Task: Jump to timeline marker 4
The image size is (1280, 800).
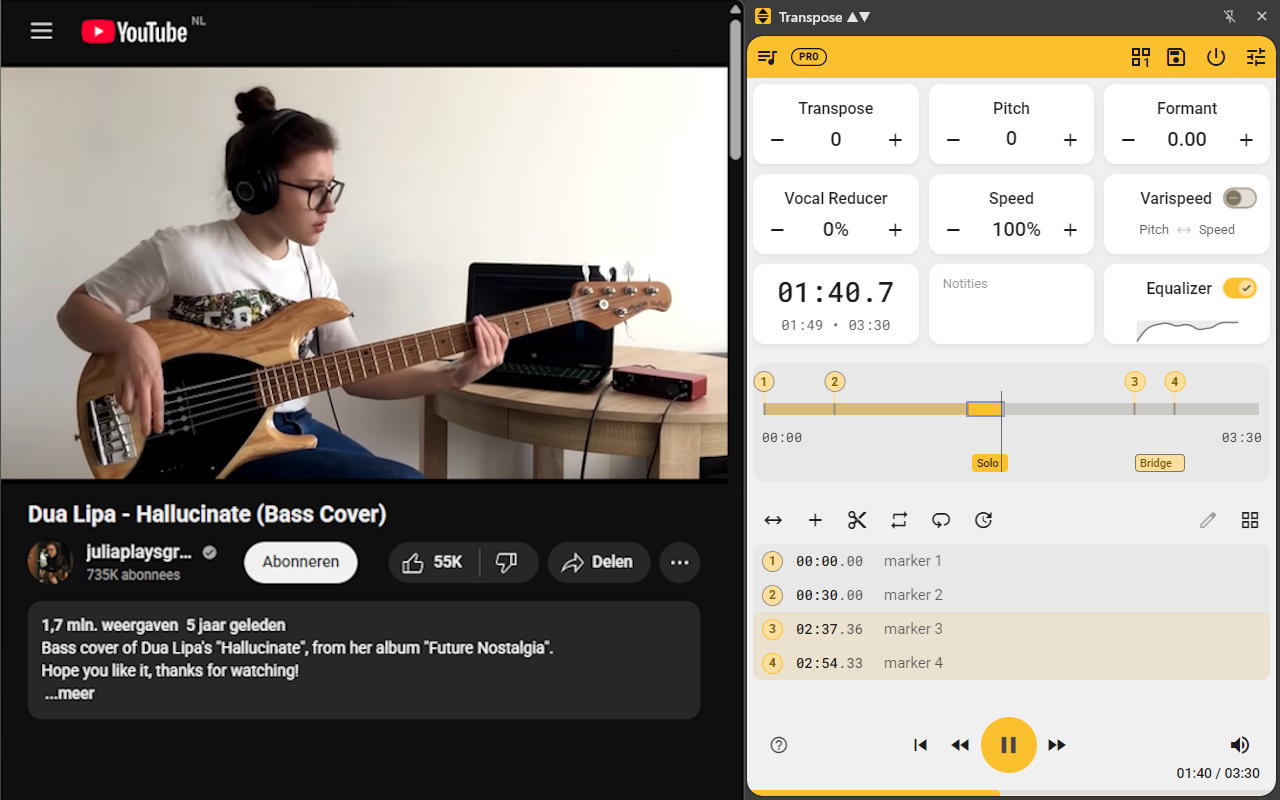Action: (1174, 381)
